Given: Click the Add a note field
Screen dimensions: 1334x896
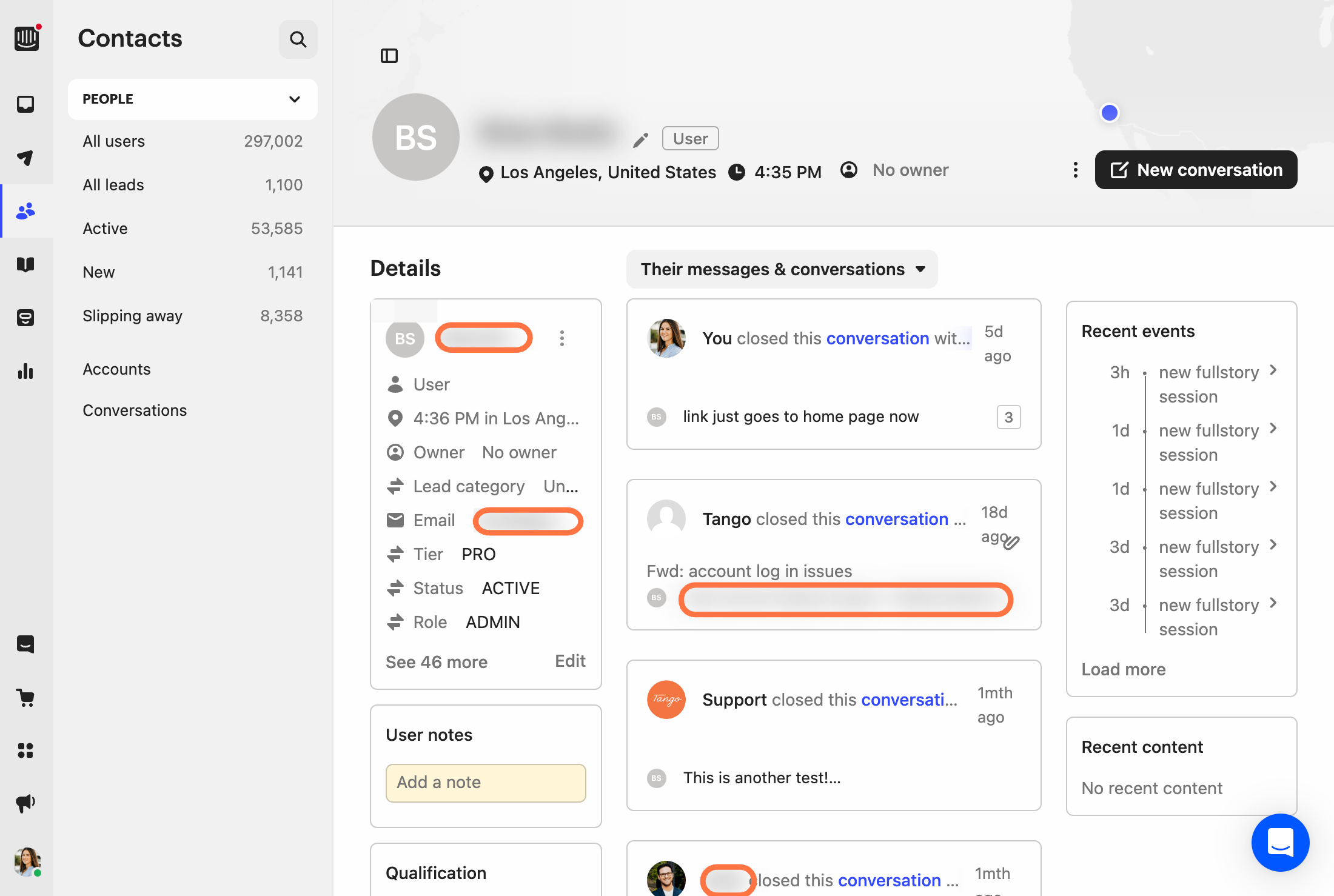Looking at the screenshot, I should click(x=486, y=783).
